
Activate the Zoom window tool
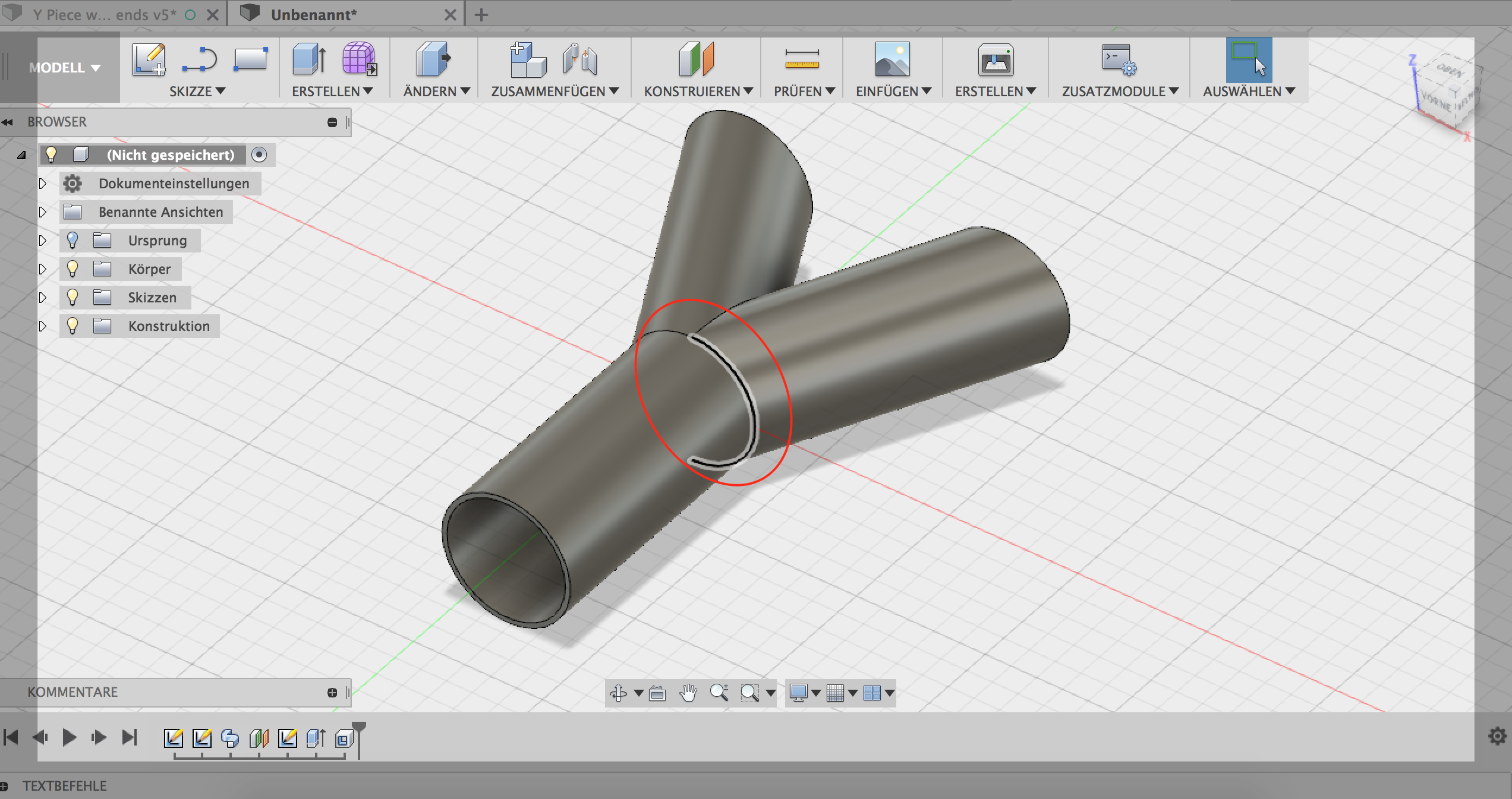coord(751,692)
